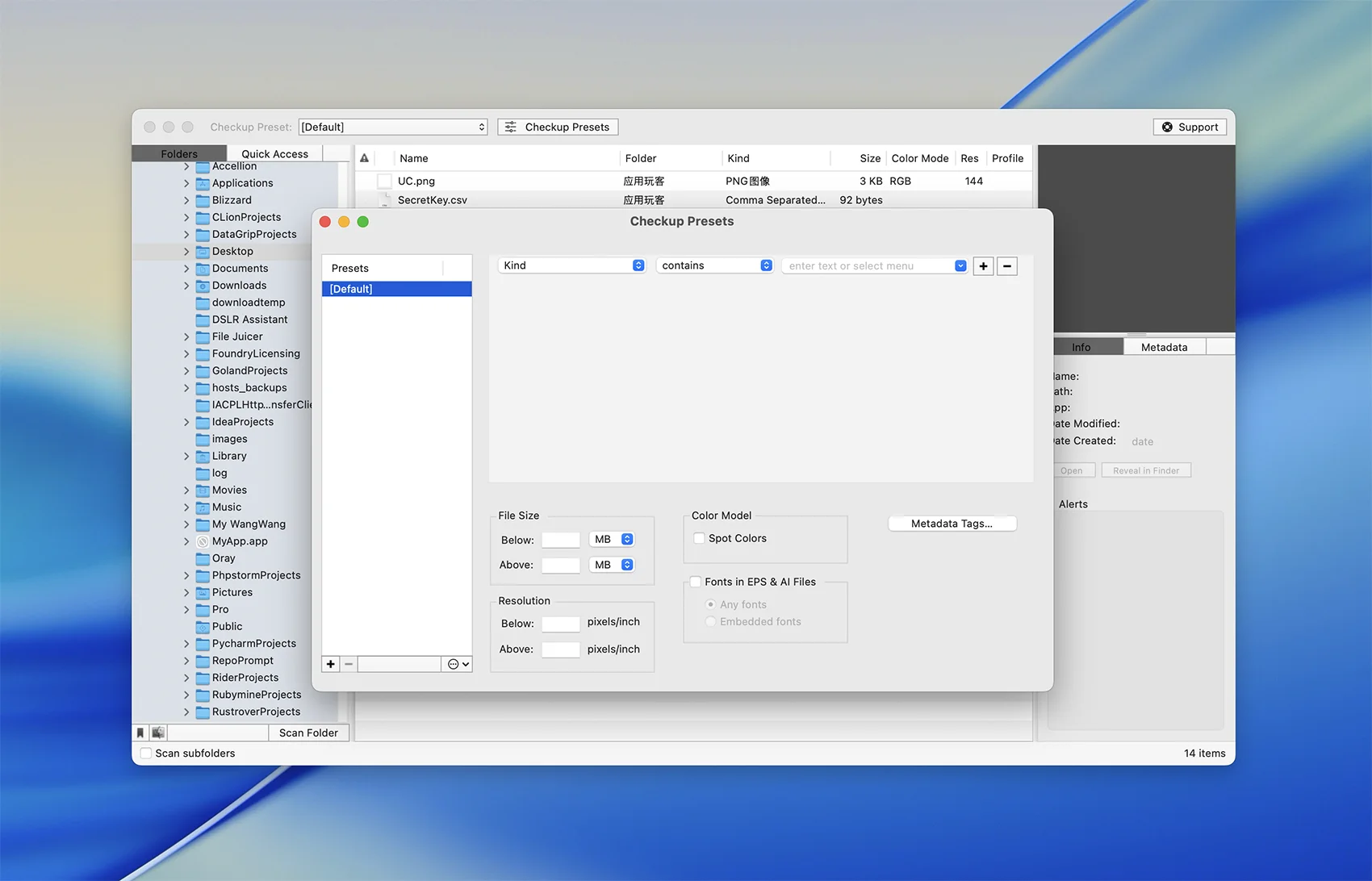Click the Metadata Tags... button
This screenshot has width=1372, height=881.
(952, 524)
